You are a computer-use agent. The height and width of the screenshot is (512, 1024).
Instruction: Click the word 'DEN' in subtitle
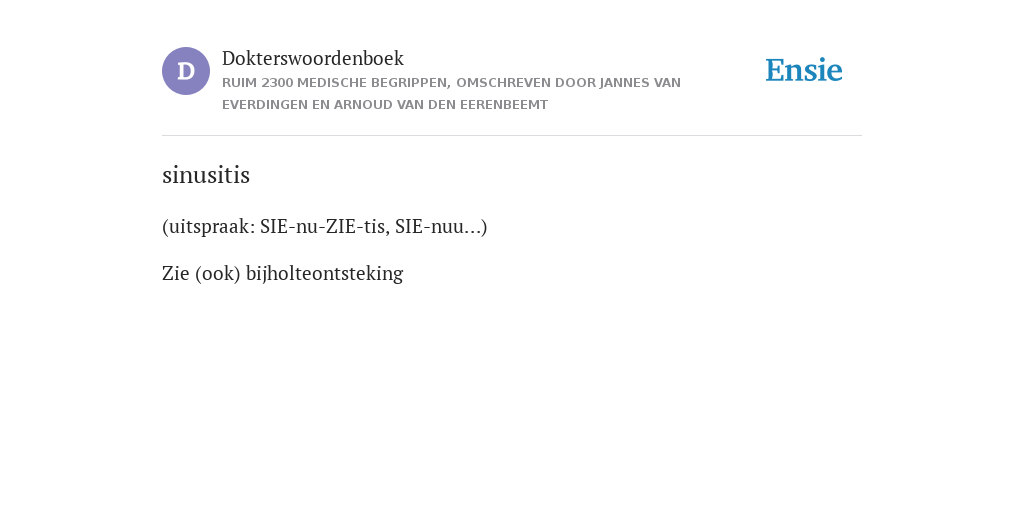point(441,105)
